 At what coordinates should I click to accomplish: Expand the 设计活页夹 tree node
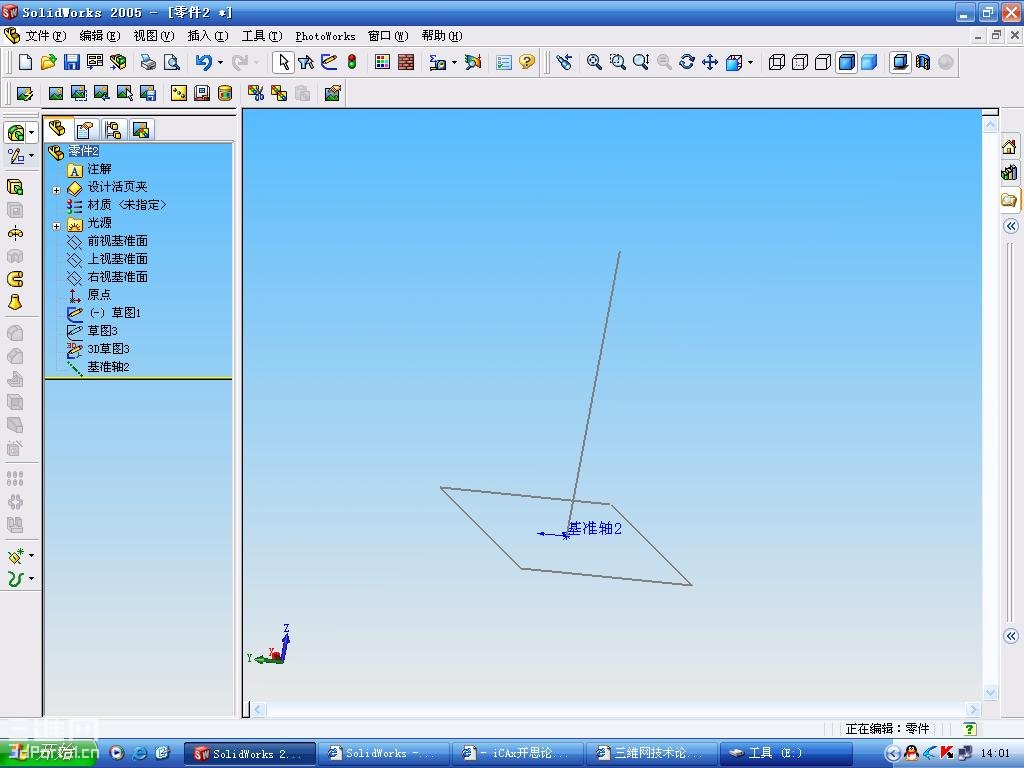pyautogui.click(x=56, y=190)
